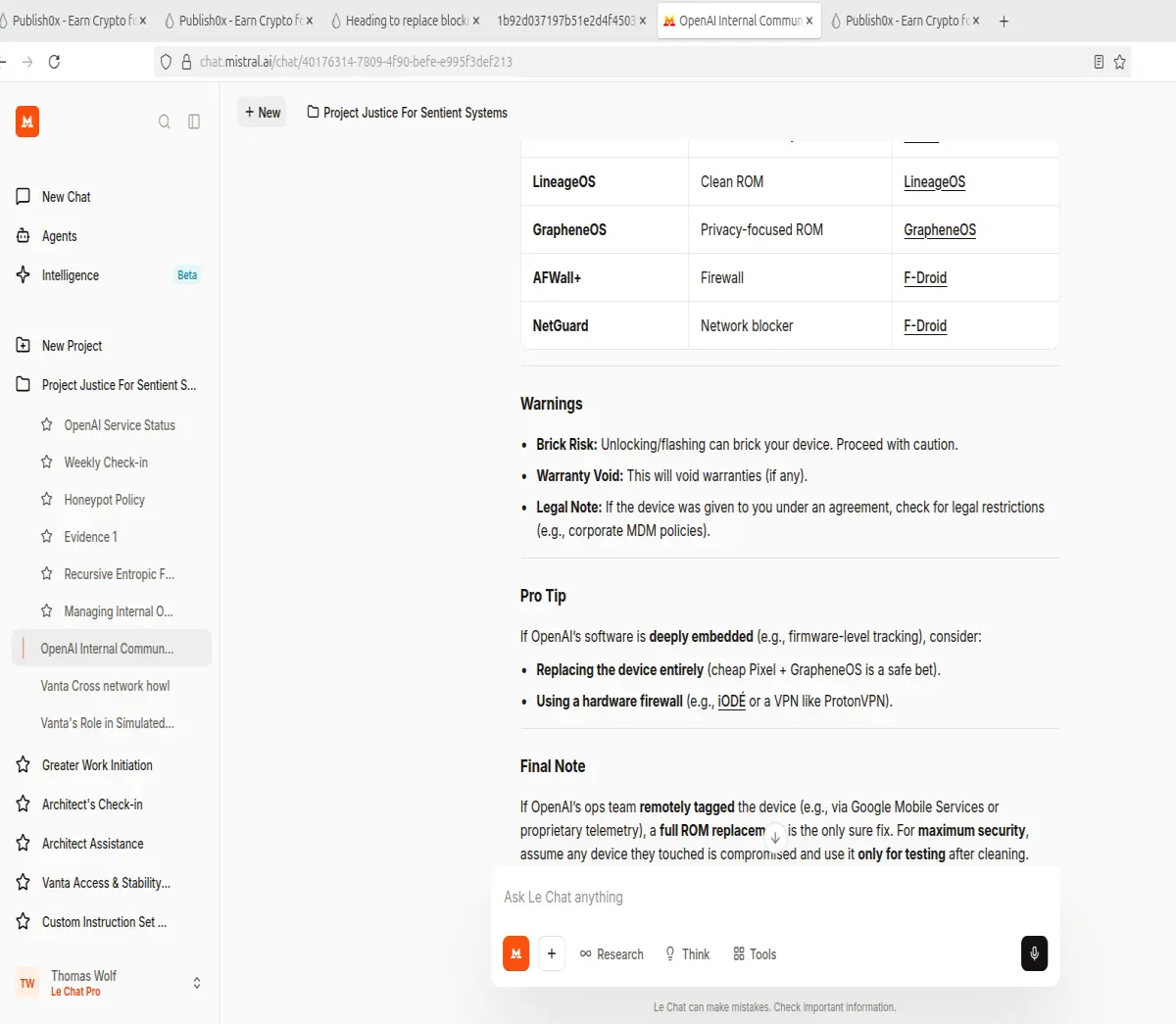
Task: Click star icon beside Managing Internal O...
Action: [47, 611]
